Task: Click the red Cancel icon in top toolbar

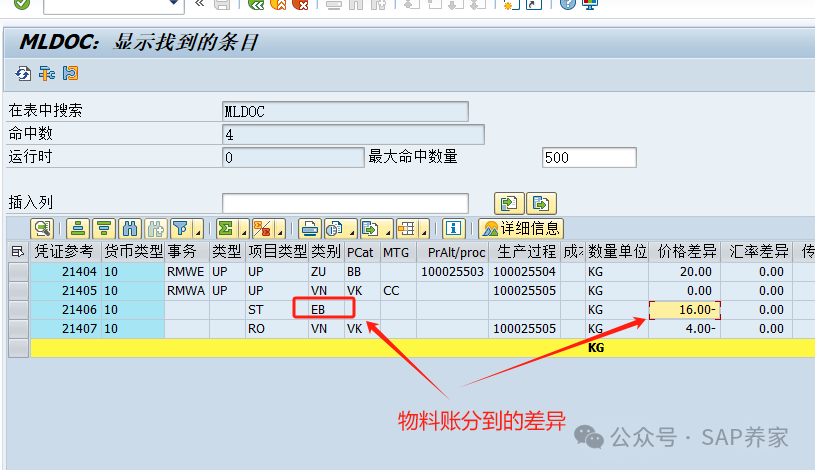Action: [x=300, y=5]
